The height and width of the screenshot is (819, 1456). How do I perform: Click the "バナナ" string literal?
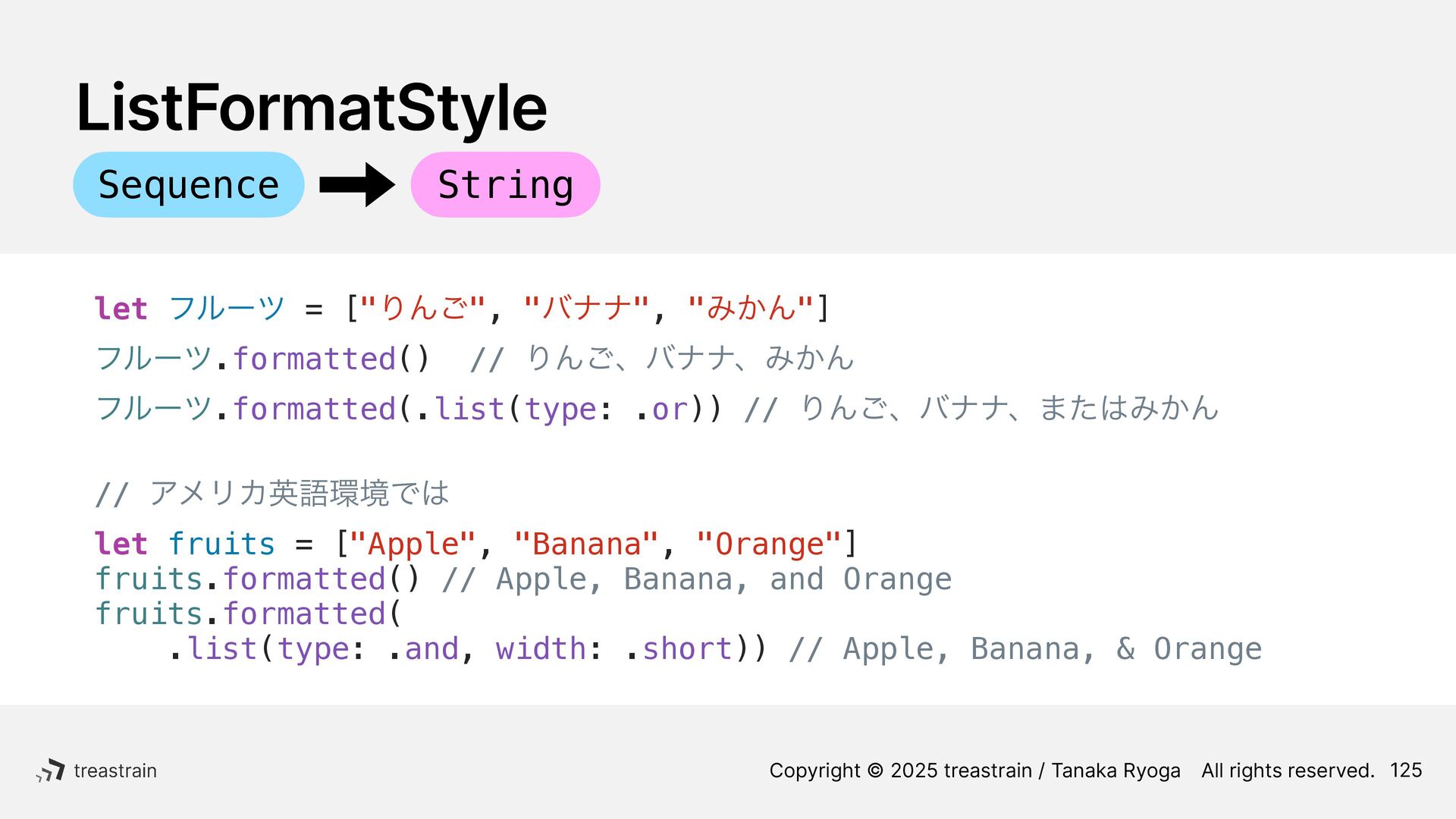click(x=586, y=308)
